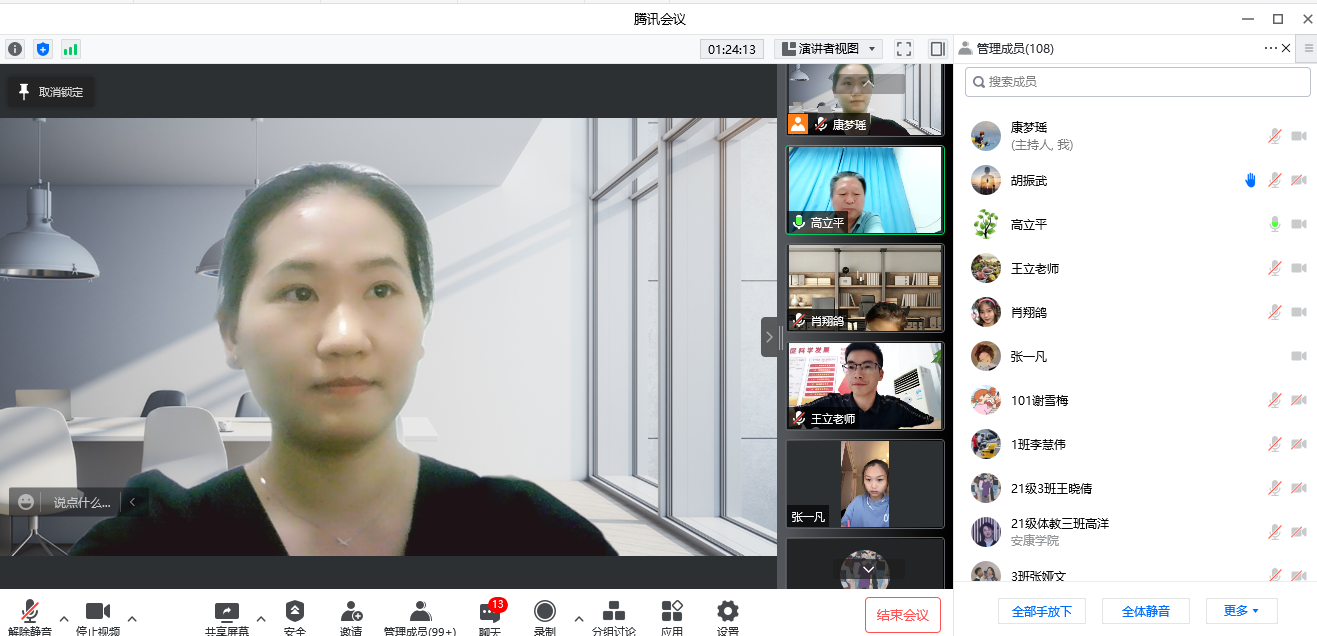
Task: Open 聊天 with 13 unread messages
Action: 490,616
